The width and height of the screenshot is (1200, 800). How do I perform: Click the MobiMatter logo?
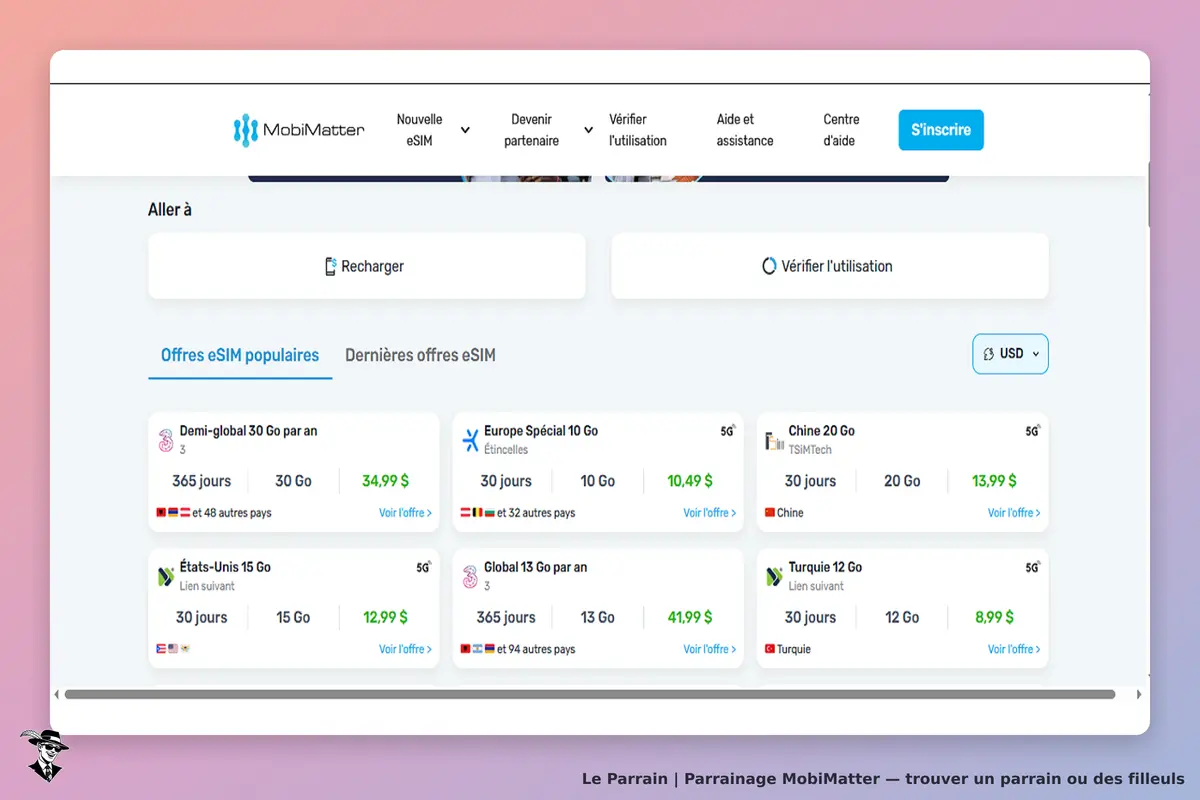(299, 130)
